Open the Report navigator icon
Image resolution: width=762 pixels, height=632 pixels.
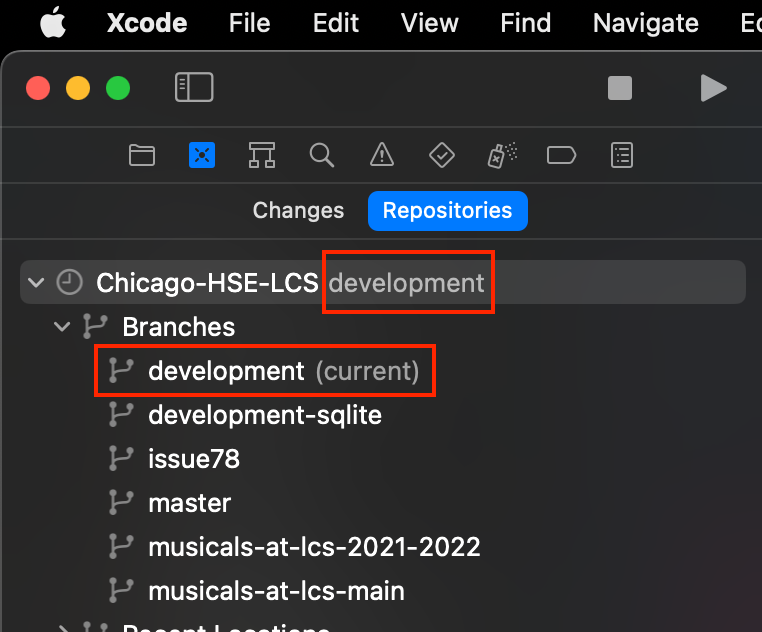click(622, 155)
